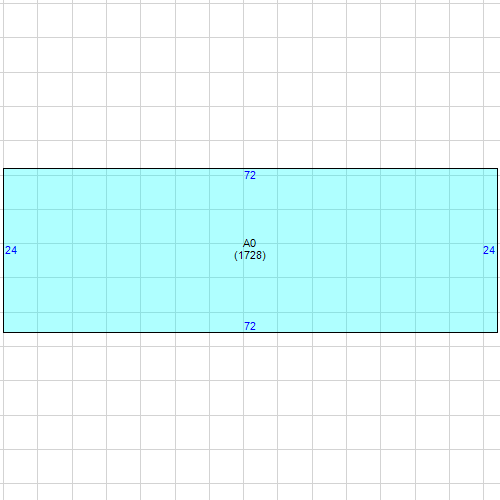Select the A0 area label
Screen dimensions: 500x500
point(249,243)
